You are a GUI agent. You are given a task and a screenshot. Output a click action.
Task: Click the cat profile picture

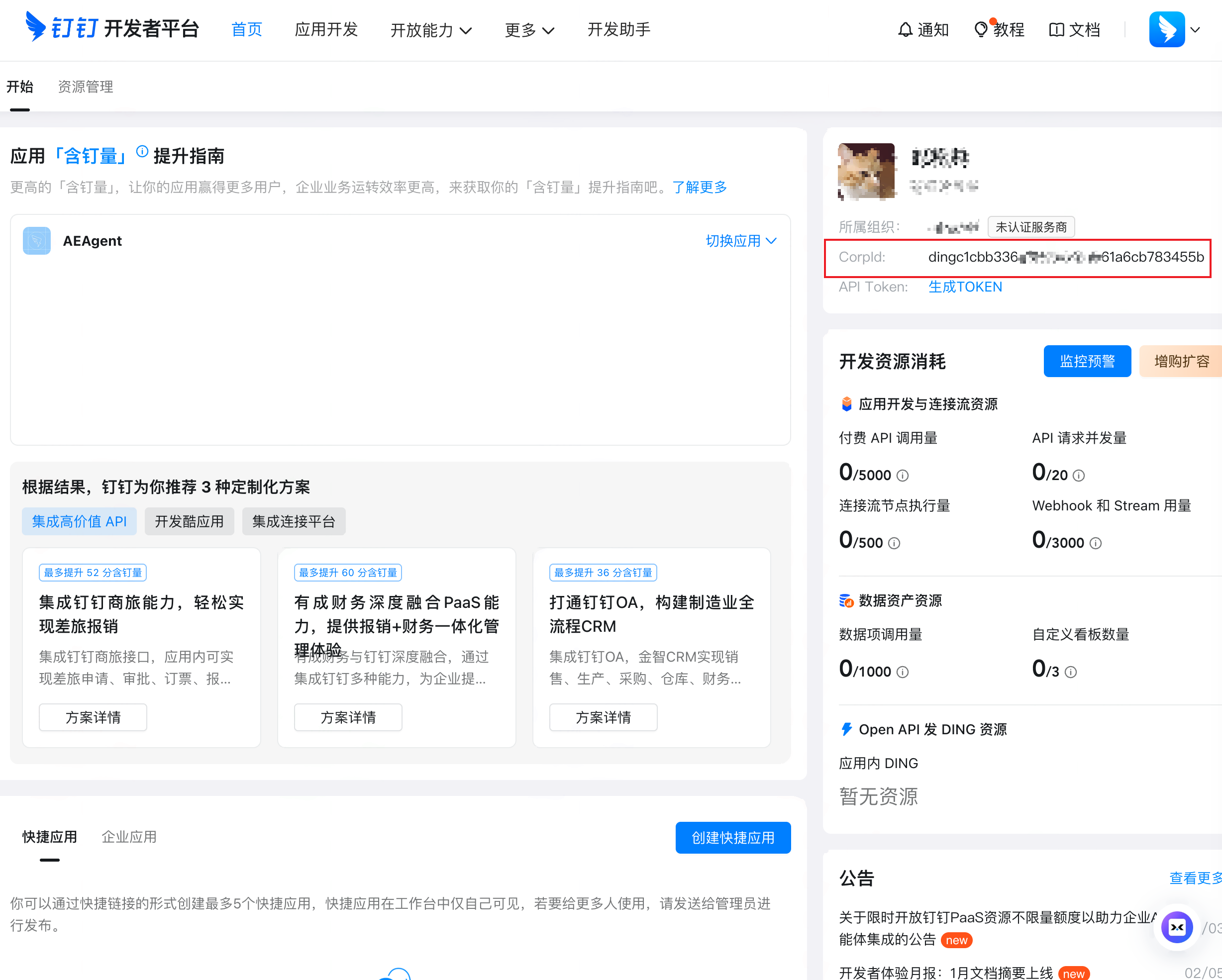[866, 172]
